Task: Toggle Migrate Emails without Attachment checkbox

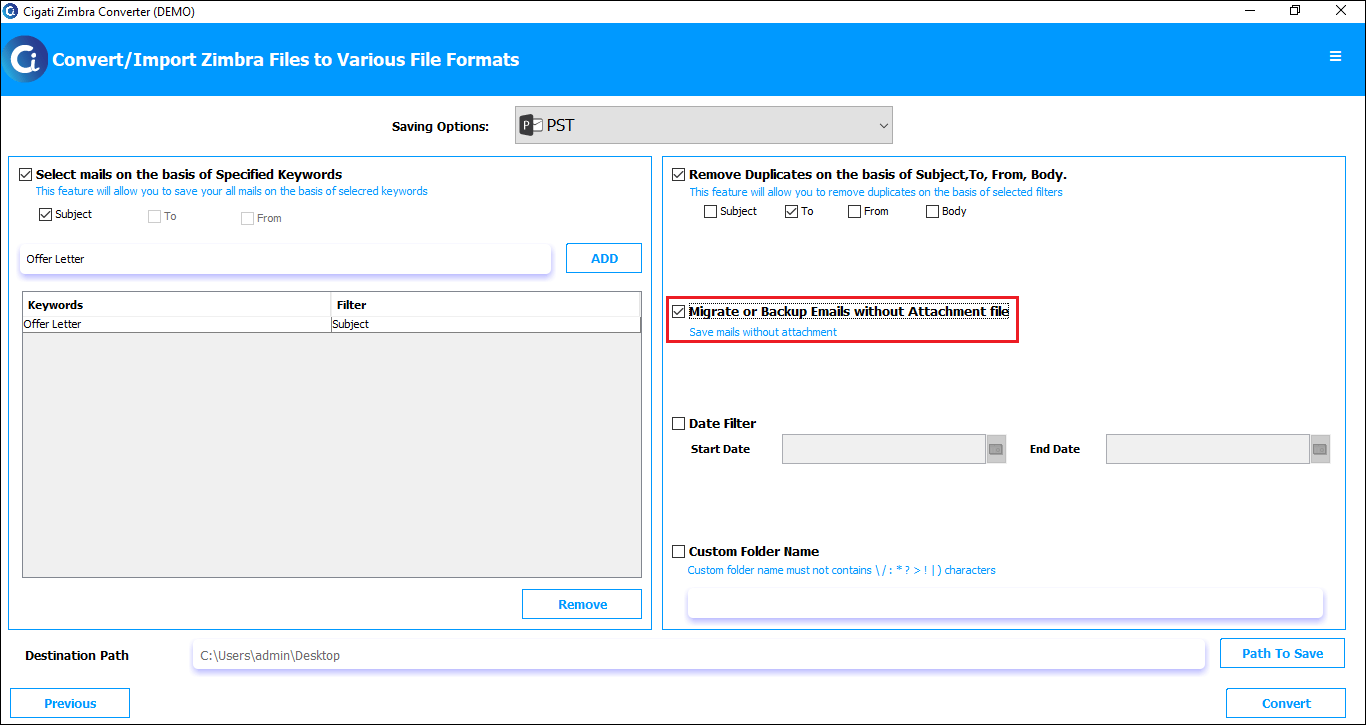Action: 679,311
